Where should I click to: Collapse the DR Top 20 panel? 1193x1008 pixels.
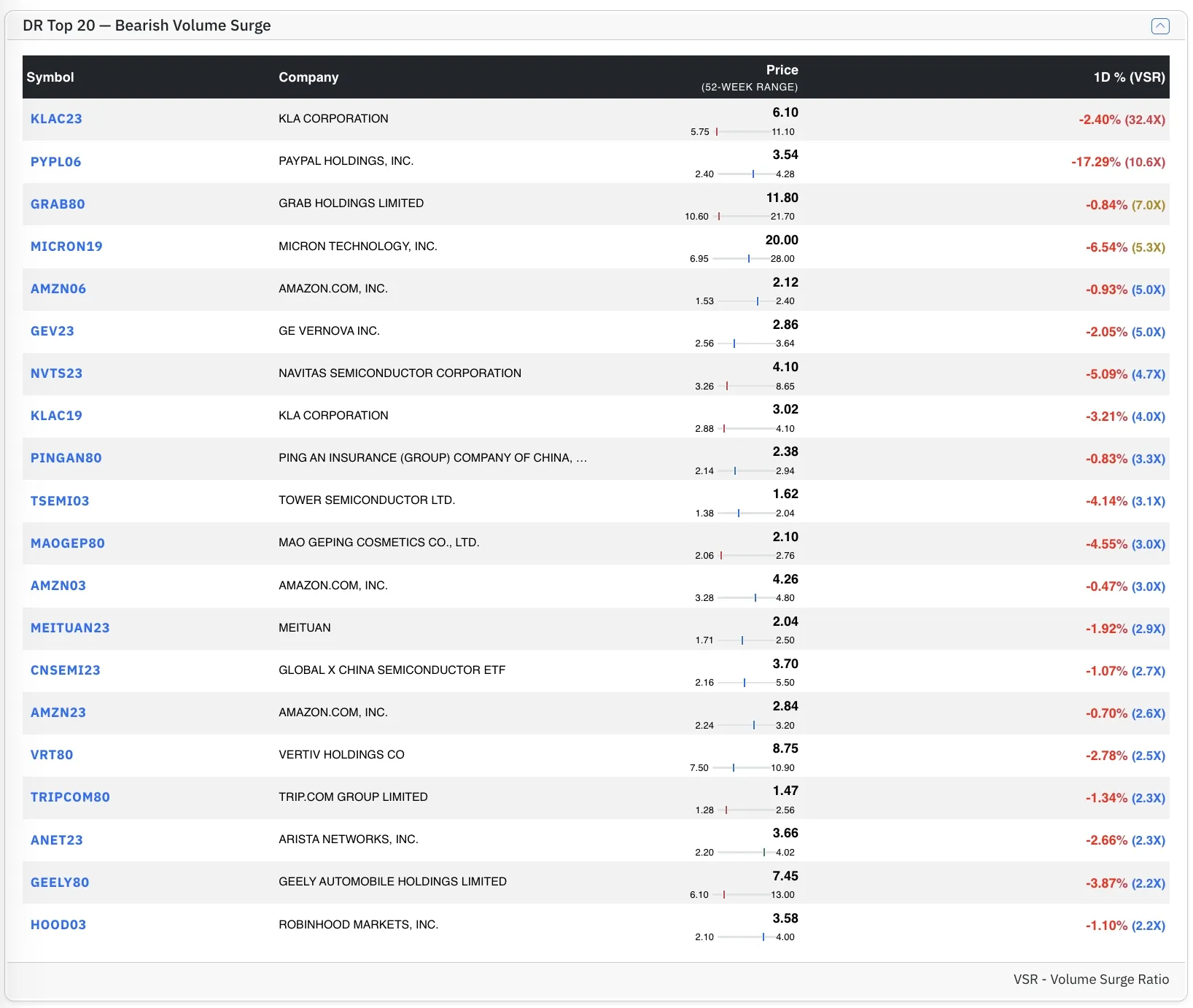tap(1159, 26)
